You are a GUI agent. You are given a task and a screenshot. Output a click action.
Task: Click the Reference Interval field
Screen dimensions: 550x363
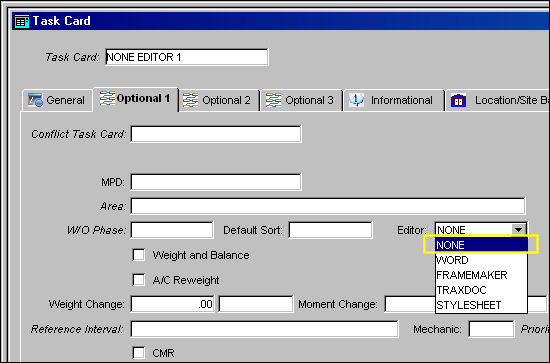pos(264,329)
